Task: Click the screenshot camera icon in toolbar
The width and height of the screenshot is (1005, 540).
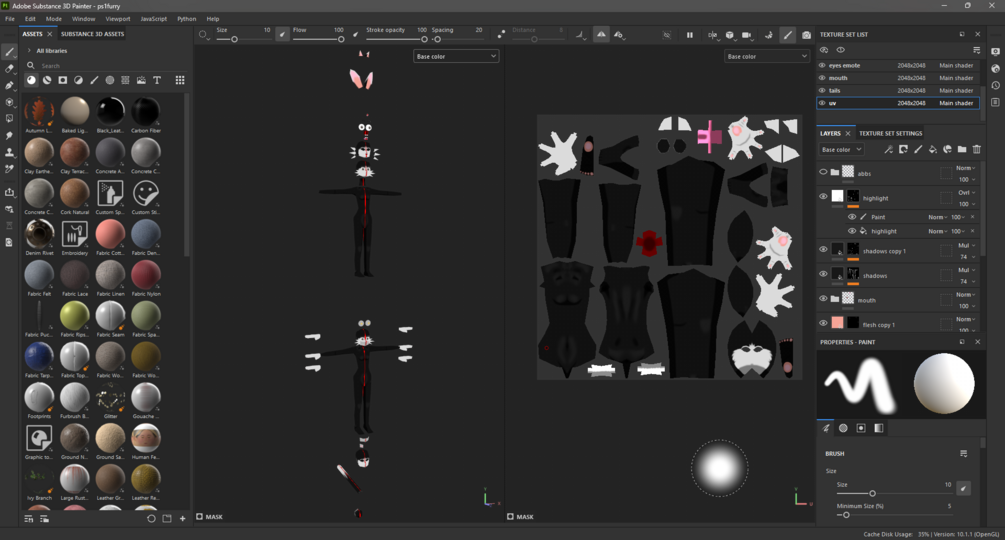Action: tap(806, 35)
